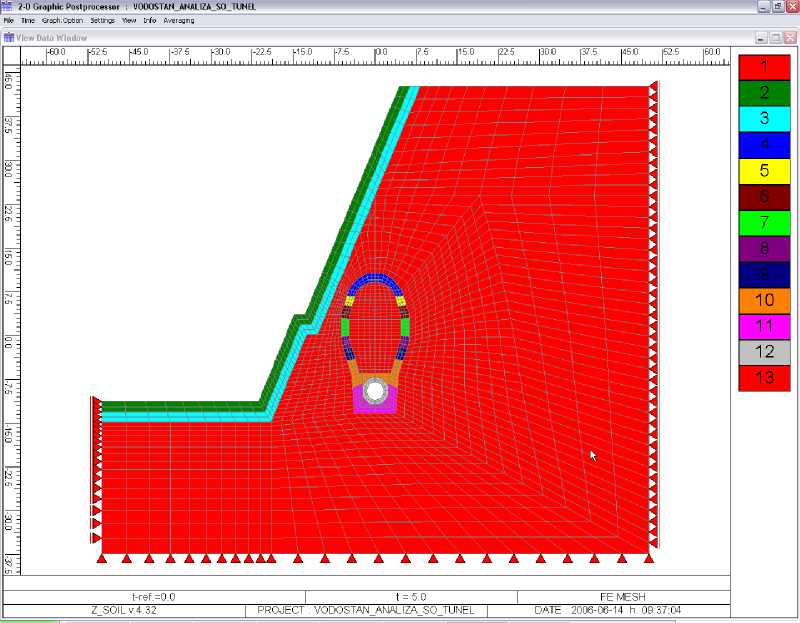800x623 pixels.
Task: Open the File menu
Action: tap(8, 20)
